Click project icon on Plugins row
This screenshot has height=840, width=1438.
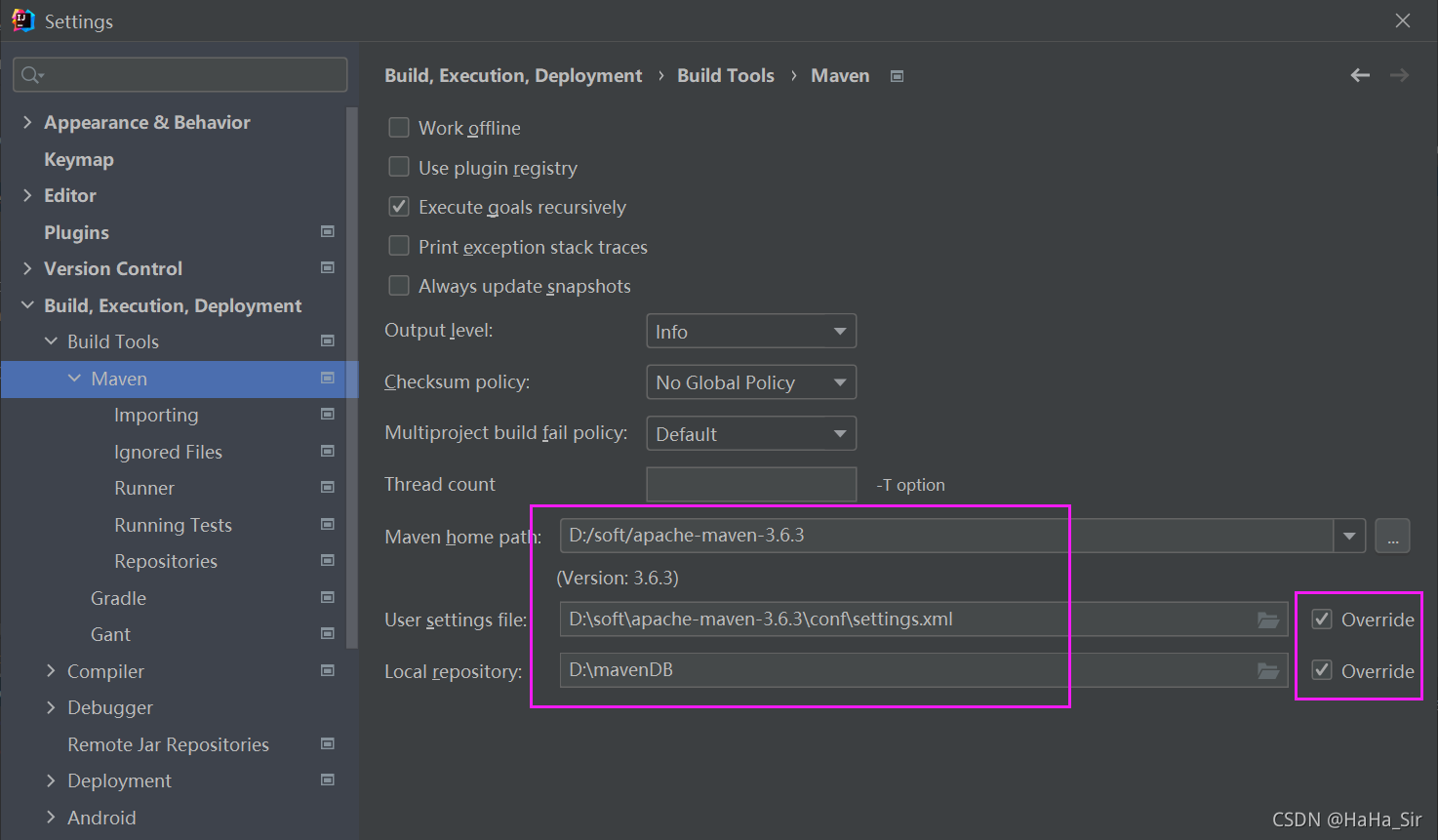(328, 231)
